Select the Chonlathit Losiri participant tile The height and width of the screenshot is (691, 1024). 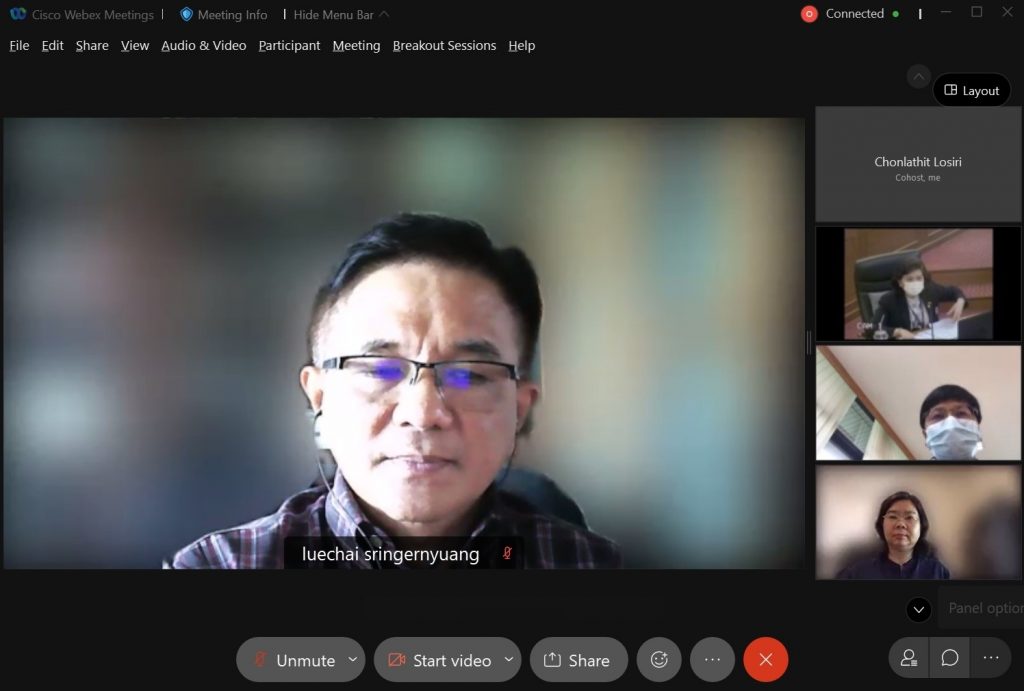[x=918, y=165]
